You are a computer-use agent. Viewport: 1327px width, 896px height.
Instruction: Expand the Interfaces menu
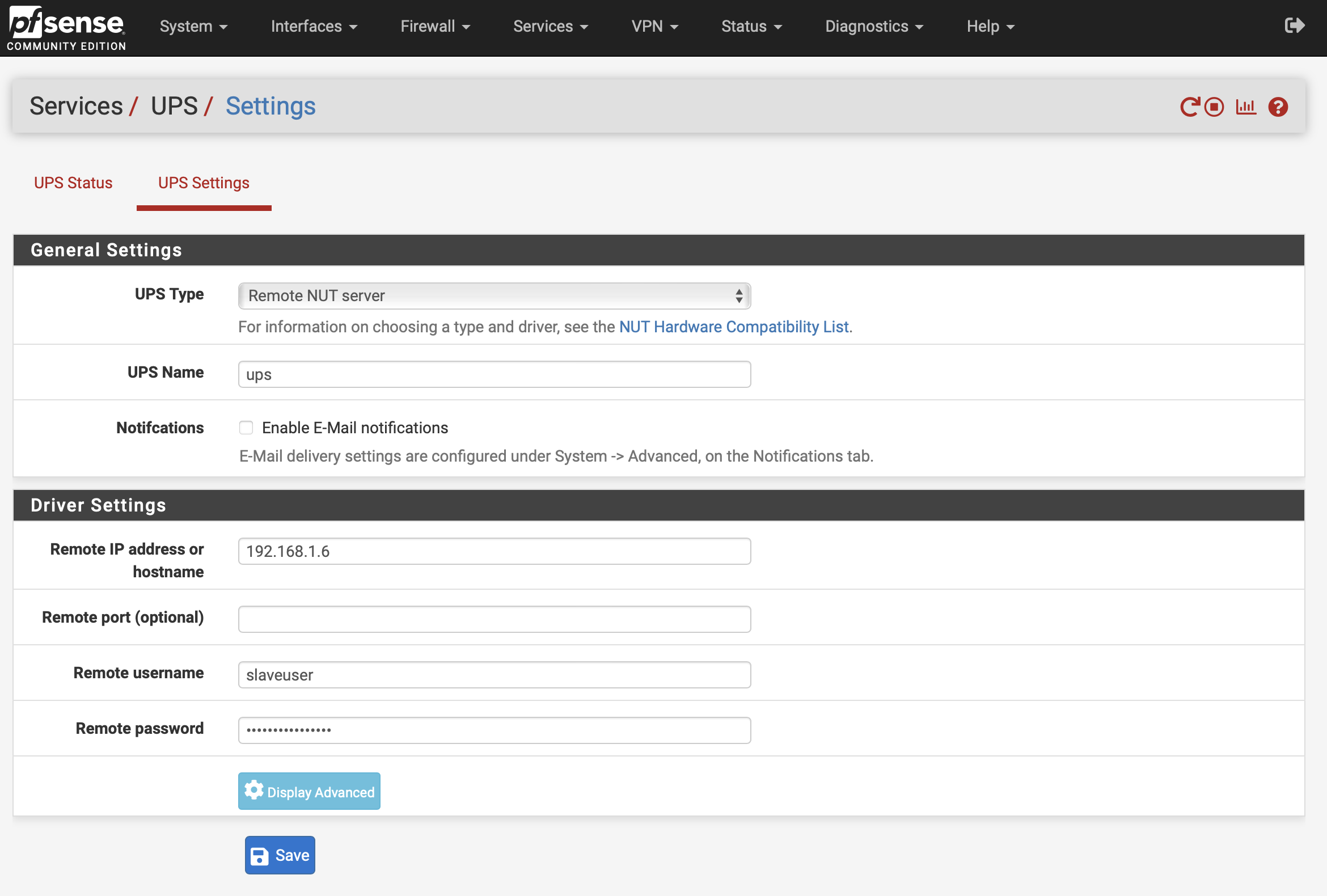click(x=314, y=26)
